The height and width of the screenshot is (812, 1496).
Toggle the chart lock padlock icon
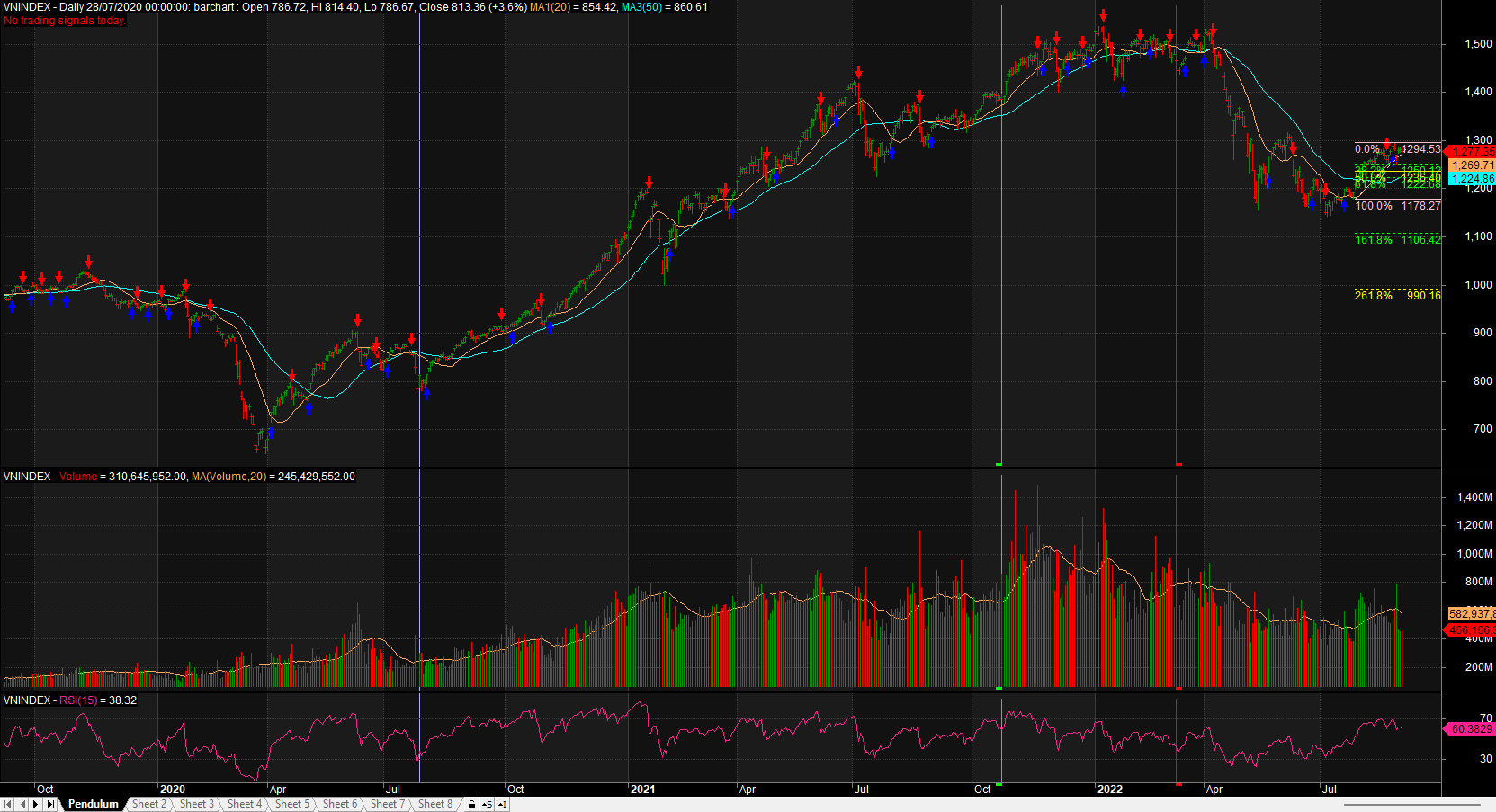pos(471,804)
